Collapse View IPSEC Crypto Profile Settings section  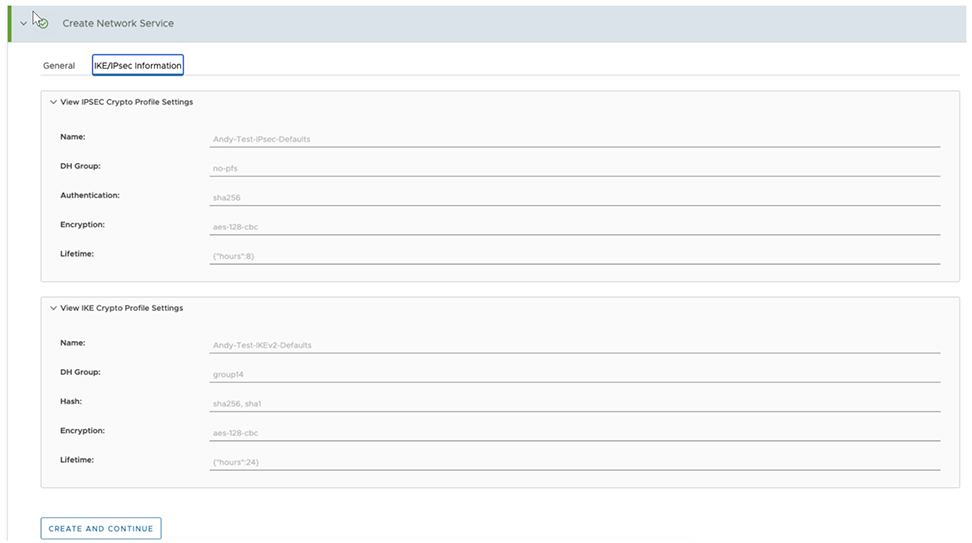(x=54, y=102)
